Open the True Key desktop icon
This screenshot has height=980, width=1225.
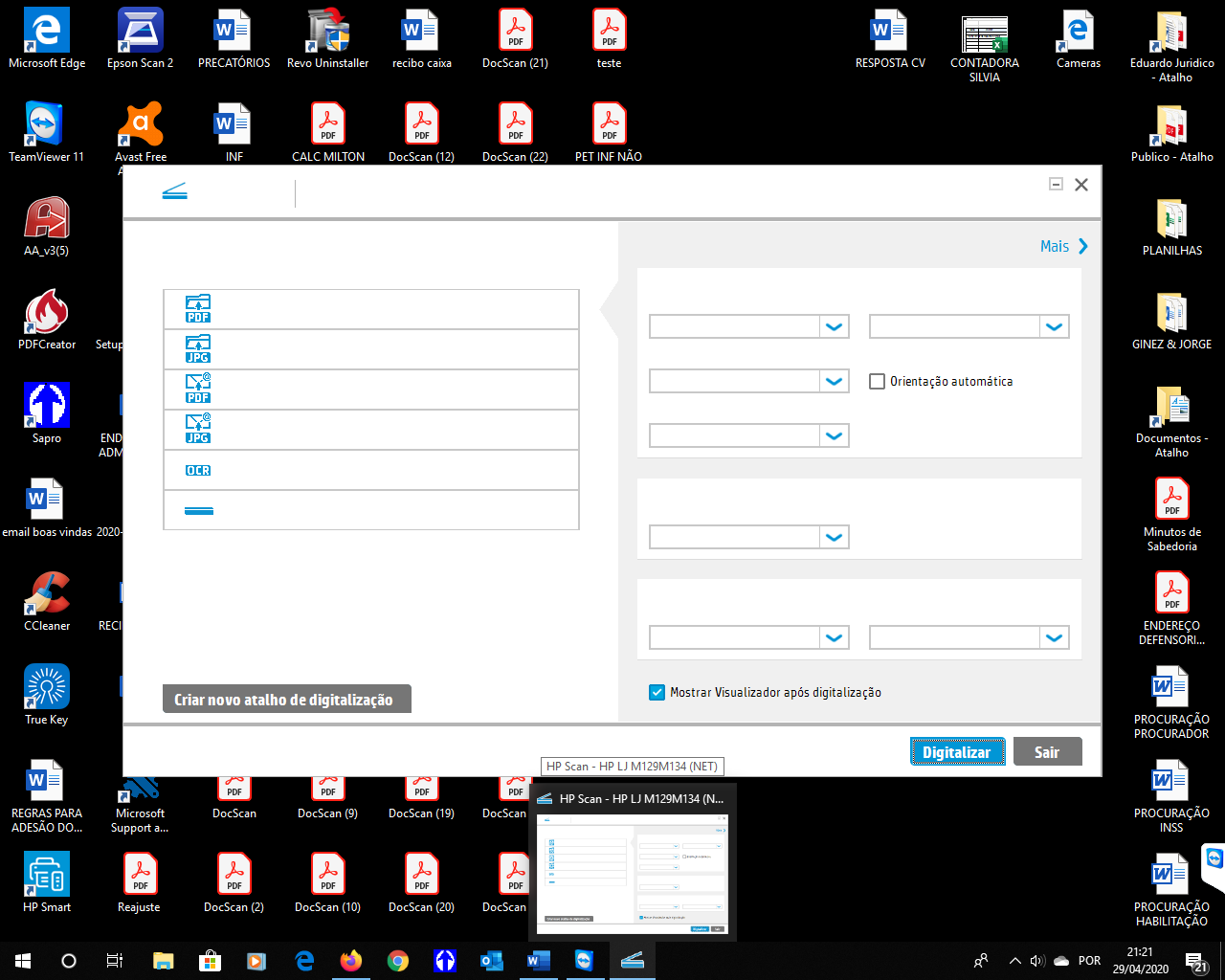[x=47, y=695]
